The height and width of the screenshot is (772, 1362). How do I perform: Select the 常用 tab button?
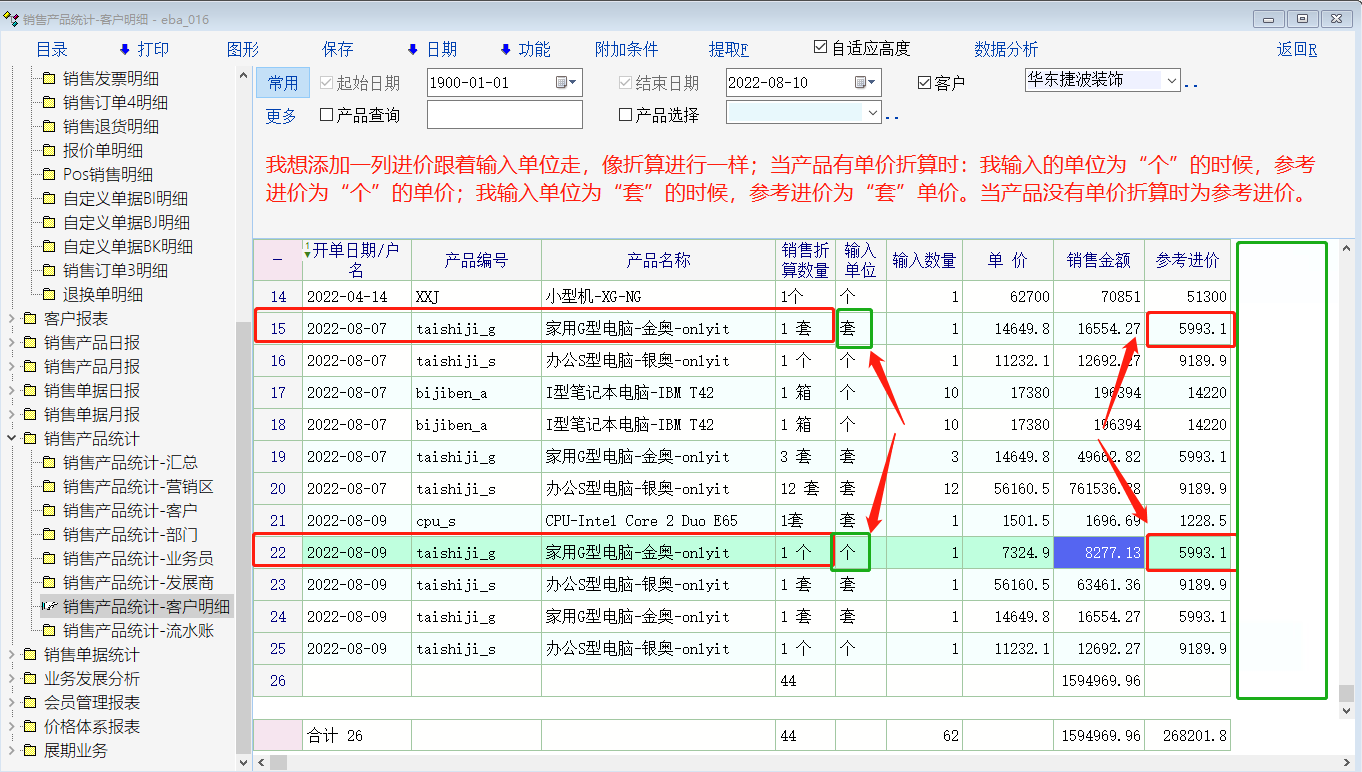pyautogui.click(x=283, y=83)
